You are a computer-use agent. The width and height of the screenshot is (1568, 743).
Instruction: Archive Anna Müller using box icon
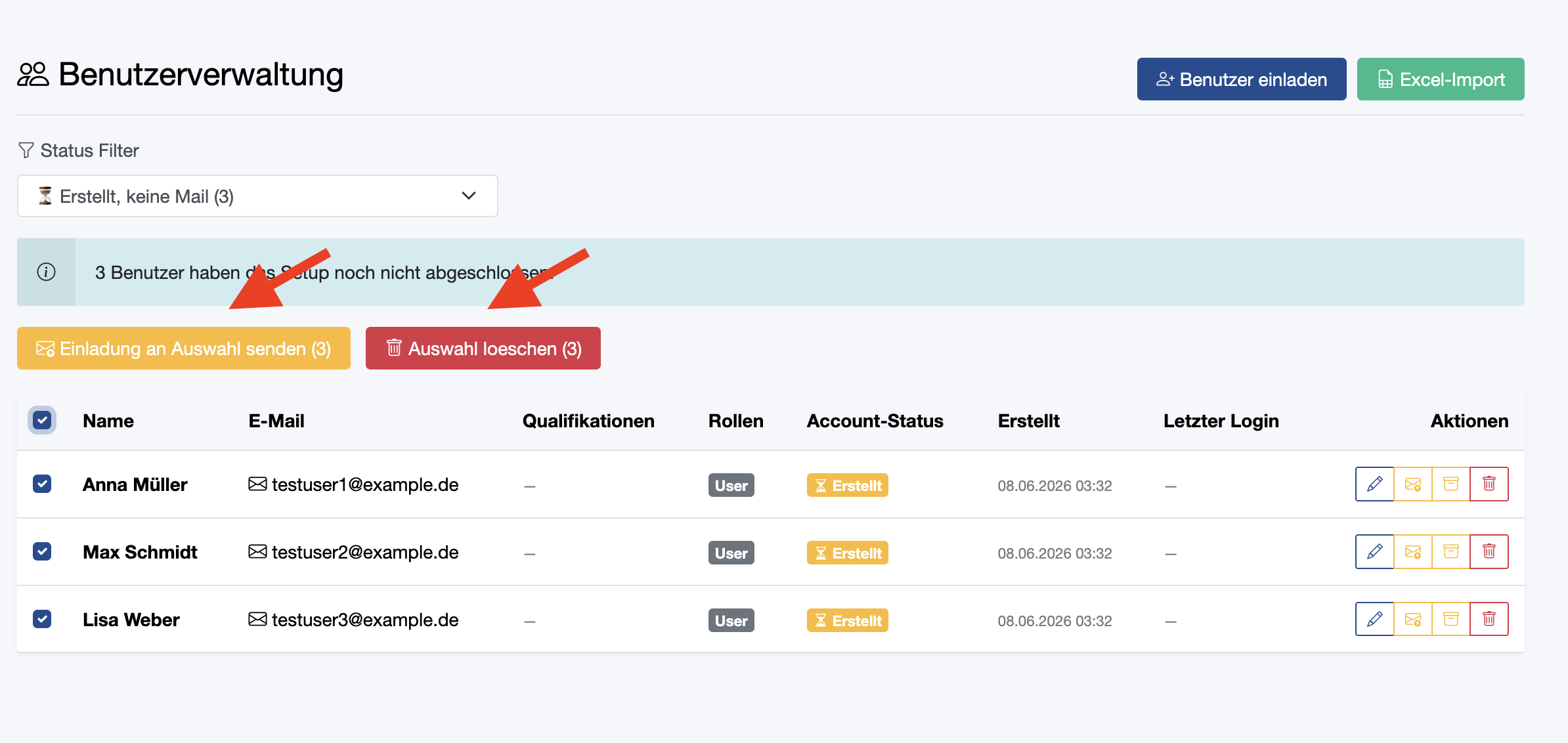click(x=1450, y=484)
